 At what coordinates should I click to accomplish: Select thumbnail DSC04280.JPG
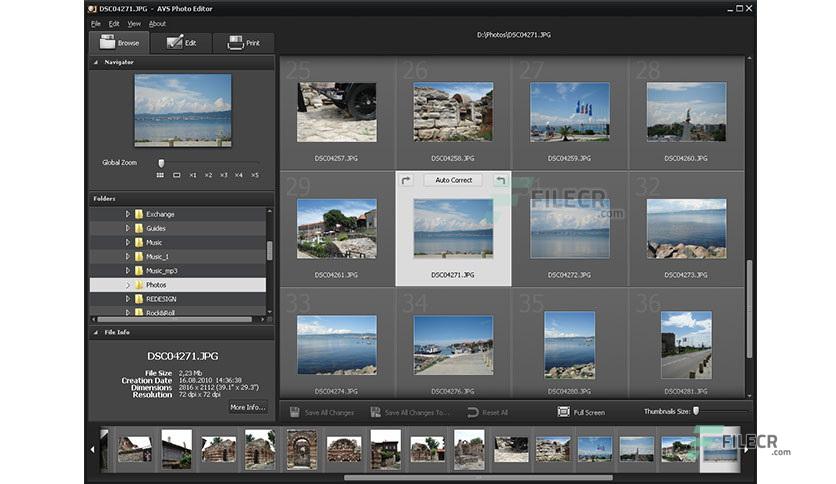tap(569, 345)
